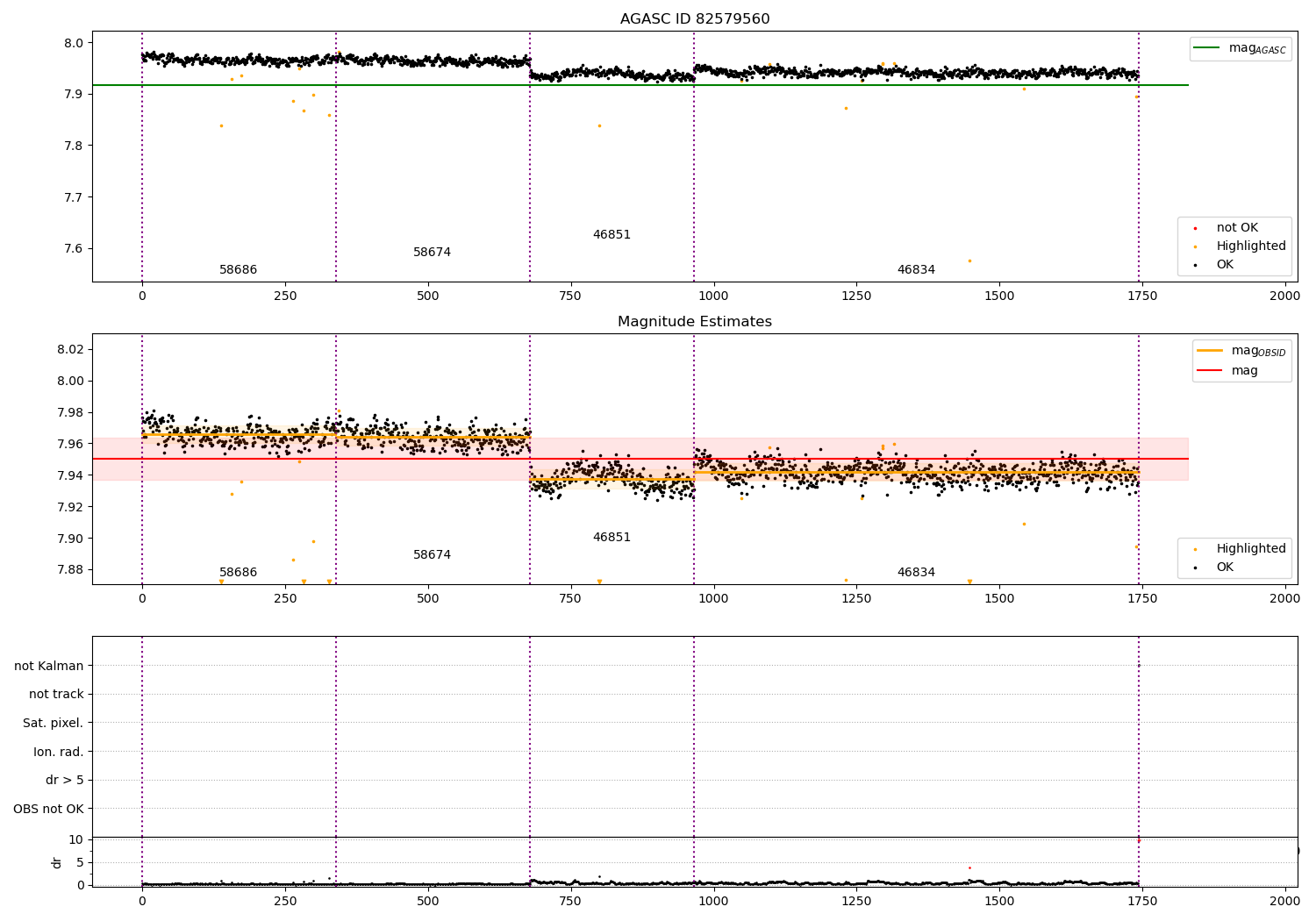Image resolution: width=1316 pixels, height=921 pixels.
Task: Click the 'AGASC ID 82579560' plot title
Action: tap(695, 19)
